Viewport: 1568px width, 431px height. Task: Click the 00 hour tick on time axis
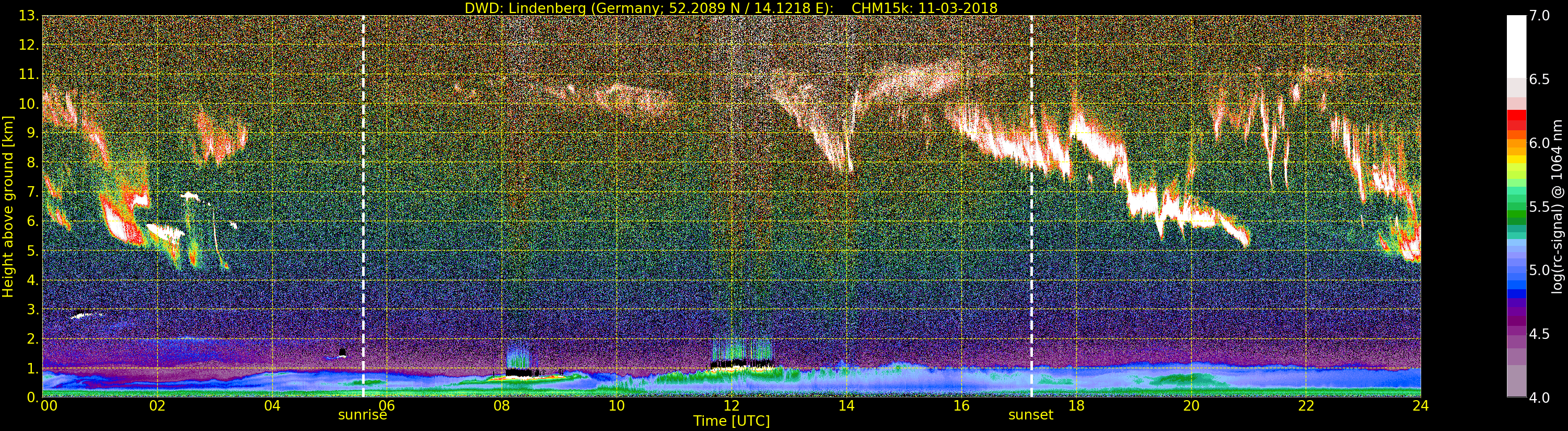(x=49, y=406)
